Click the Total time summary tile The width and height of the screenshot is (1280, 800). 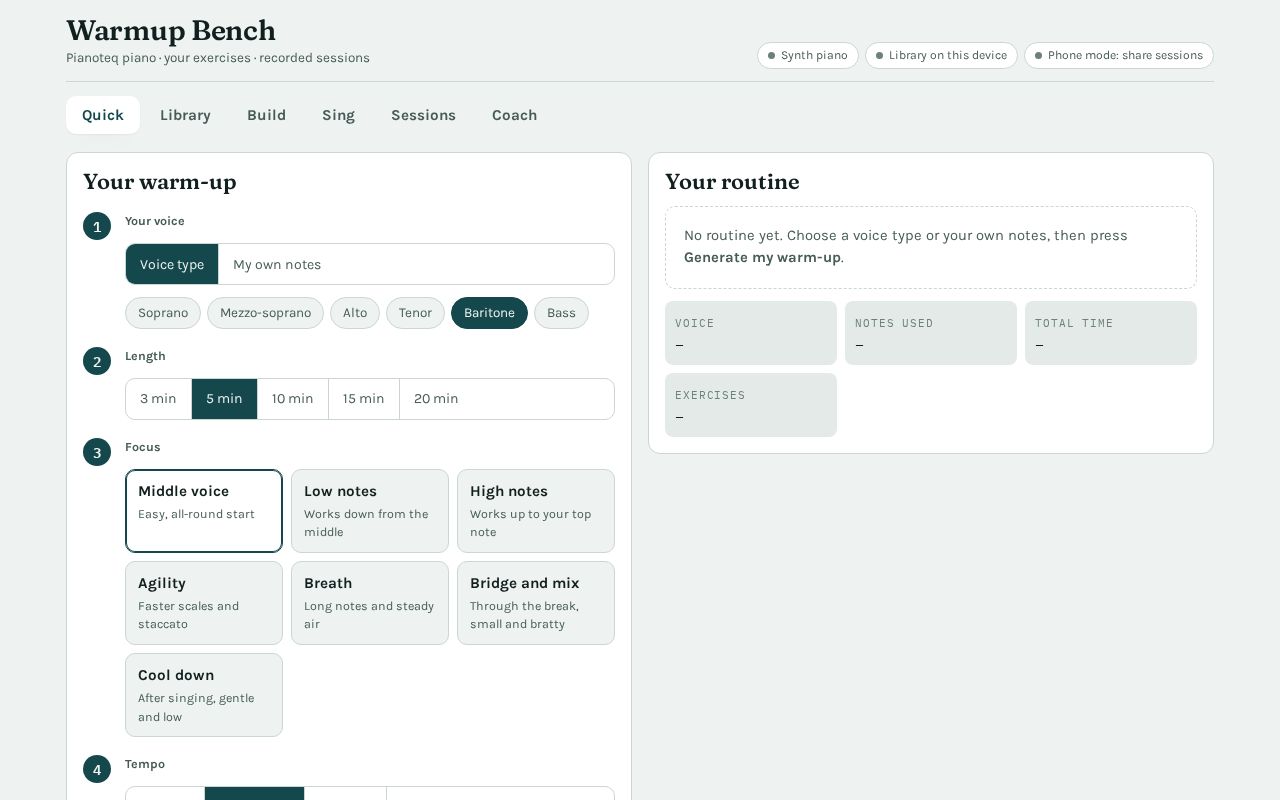click(x=1111, y=333)
